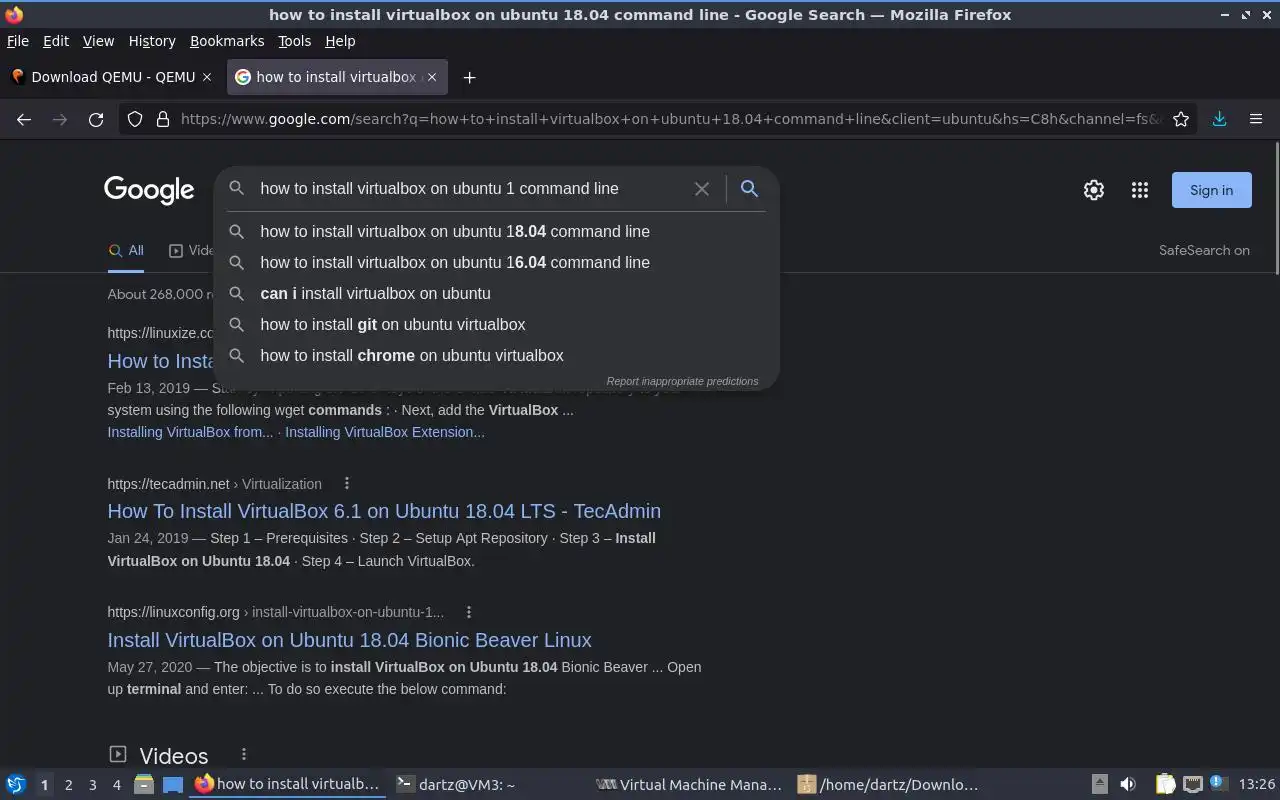
Task: Open the volume control in tray
Action: 1128,785
